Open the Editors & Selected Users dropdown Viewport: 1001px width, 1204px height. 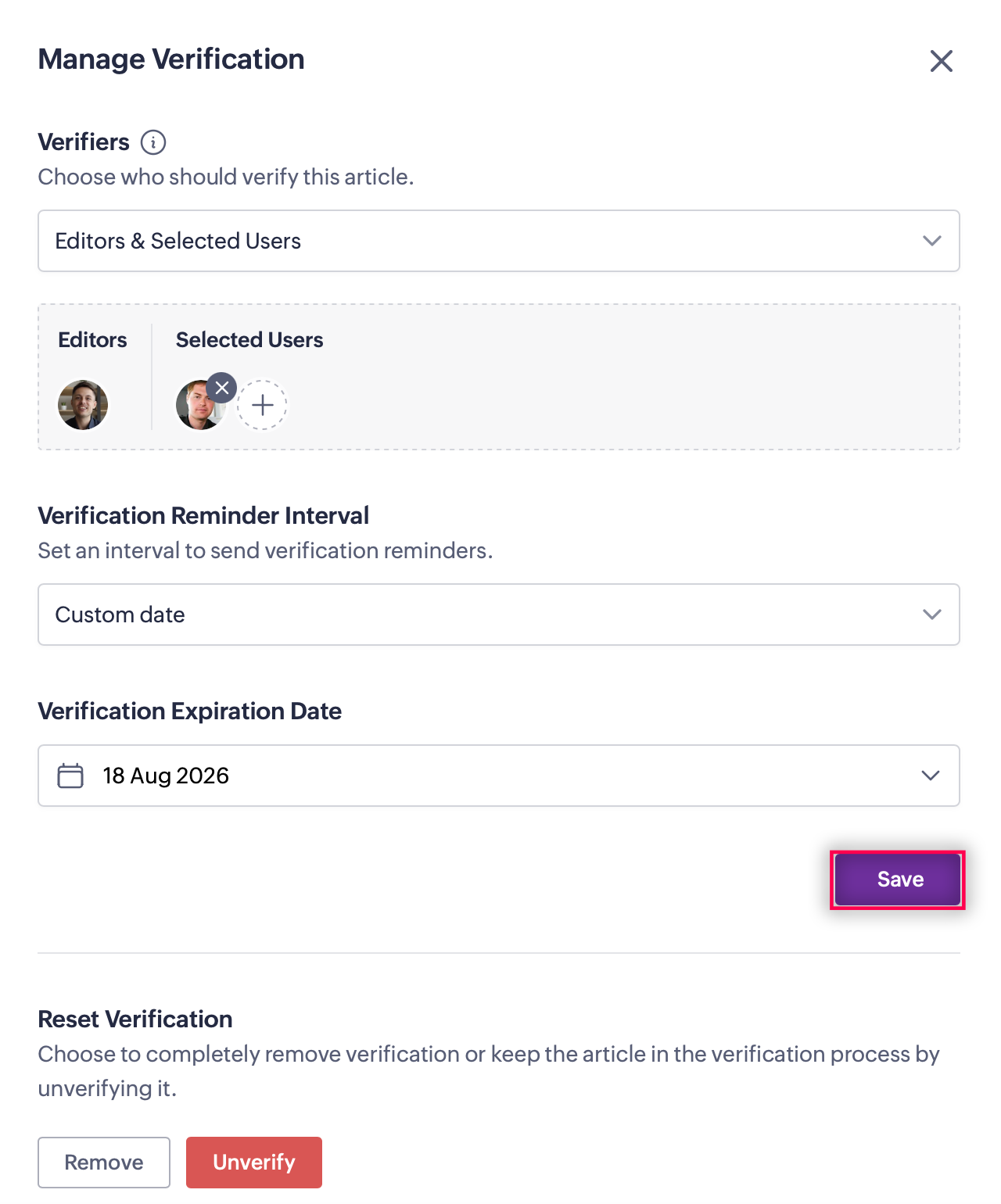(x=499, y=241)
